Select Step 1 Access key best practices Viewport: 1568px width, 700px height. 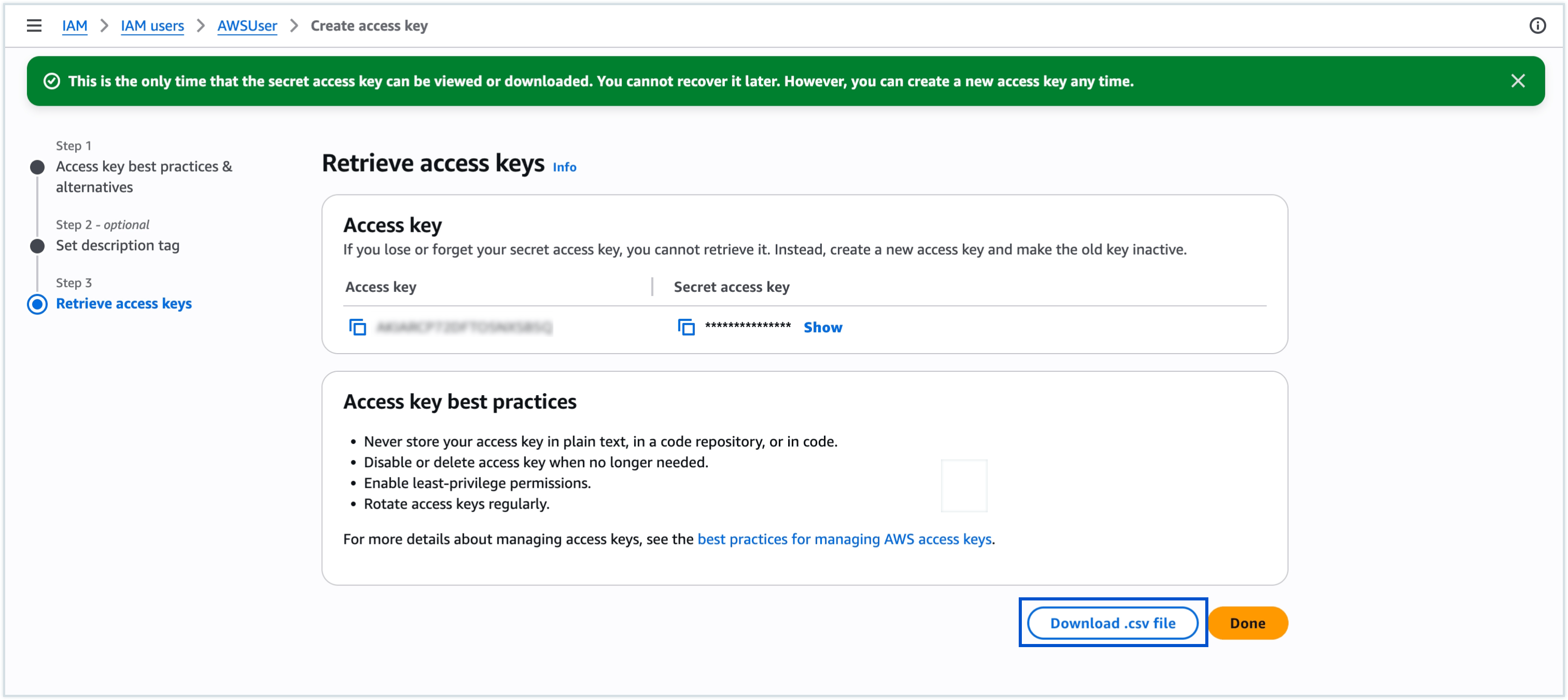coord(144,177)
